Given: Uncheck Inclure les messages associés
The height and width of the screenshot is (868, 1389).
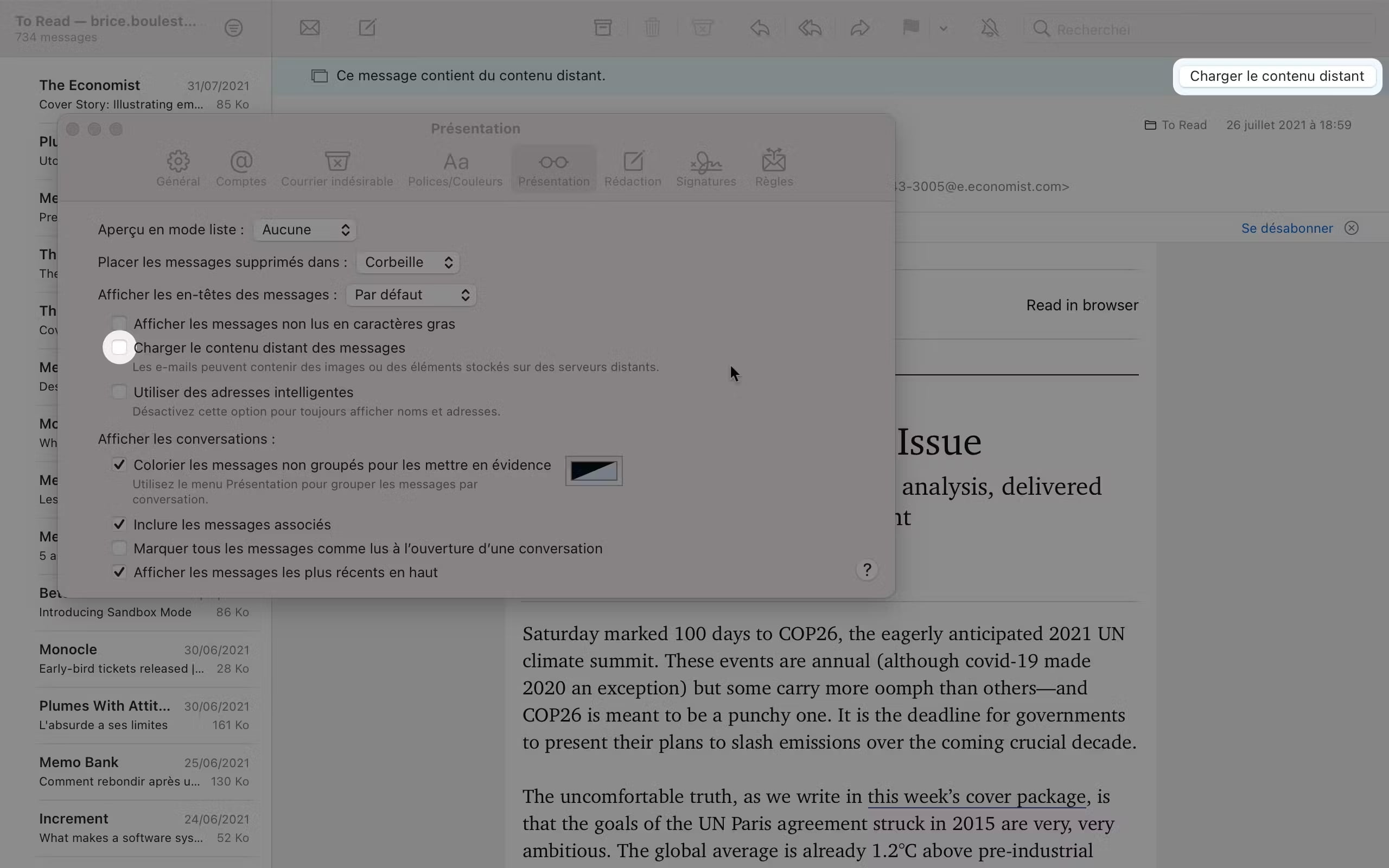Looking at the screenshot, I should click(119, 524).
